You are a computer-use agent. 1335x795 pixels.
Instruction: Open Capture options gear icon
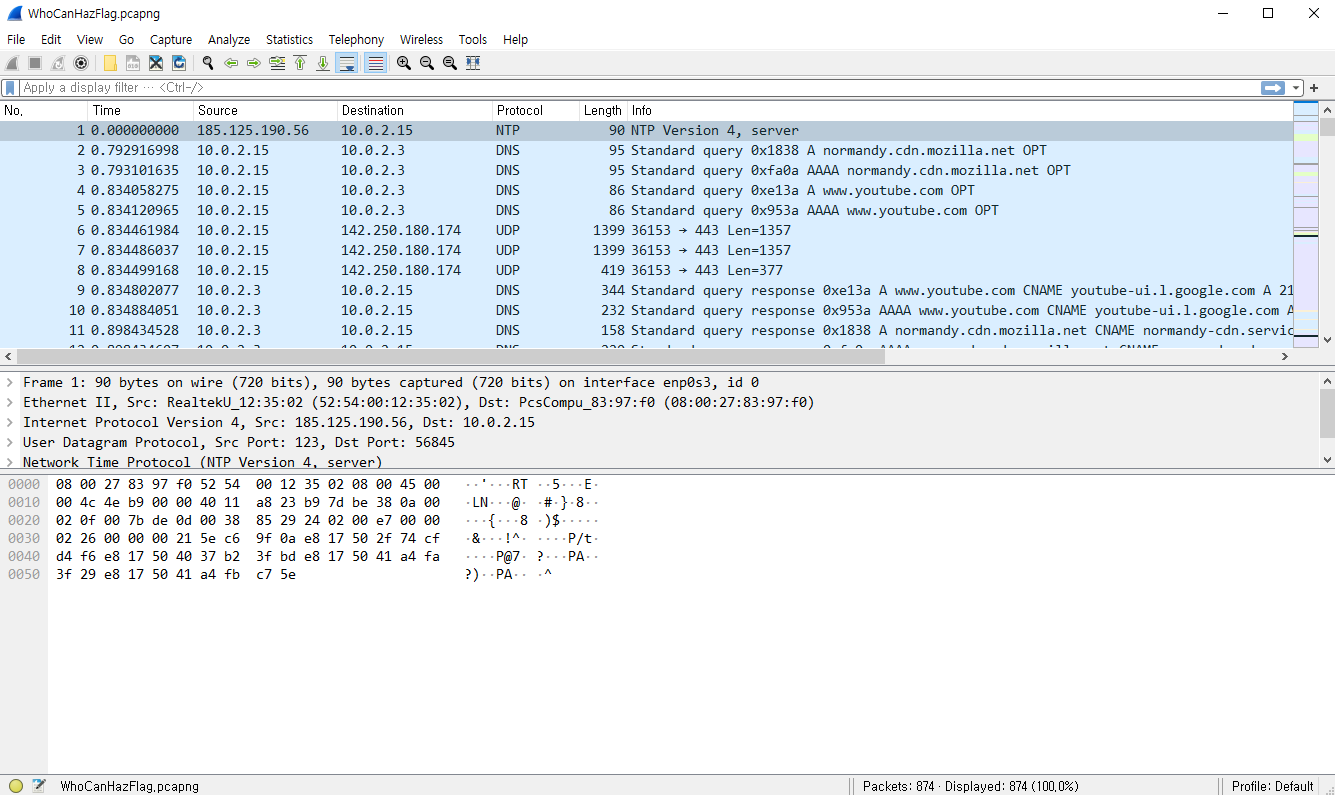click(x=81, y=63)
